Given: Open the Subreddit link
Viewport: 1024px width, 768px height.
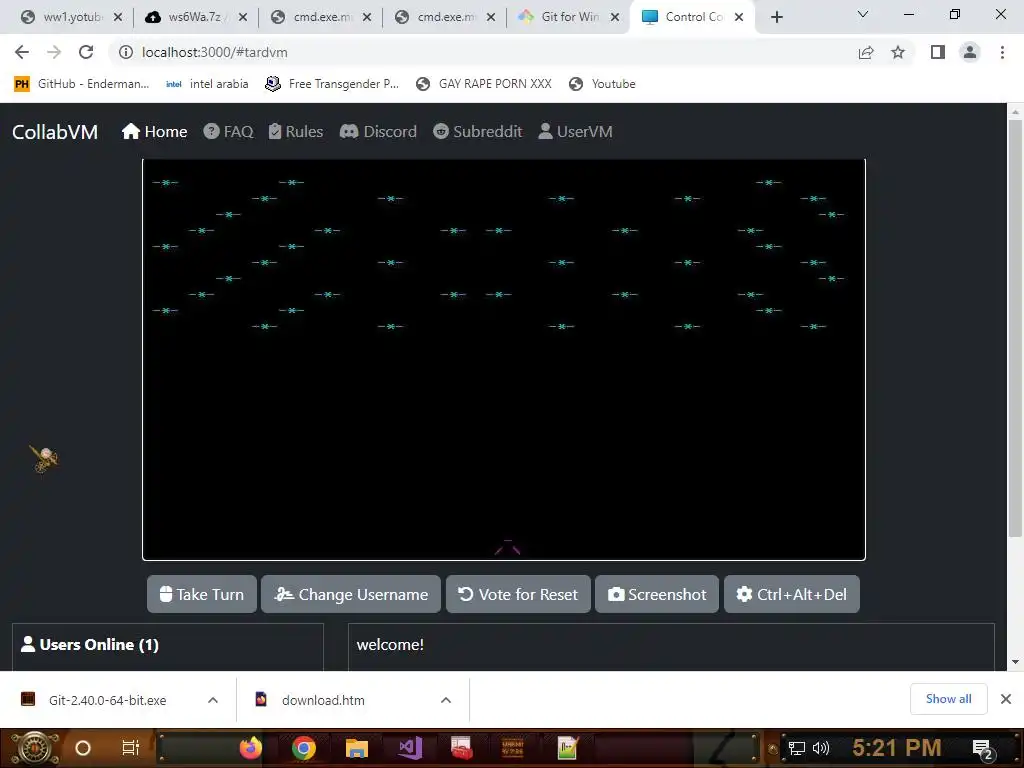Looking at the screenshot, I should [x=477, y=132].
